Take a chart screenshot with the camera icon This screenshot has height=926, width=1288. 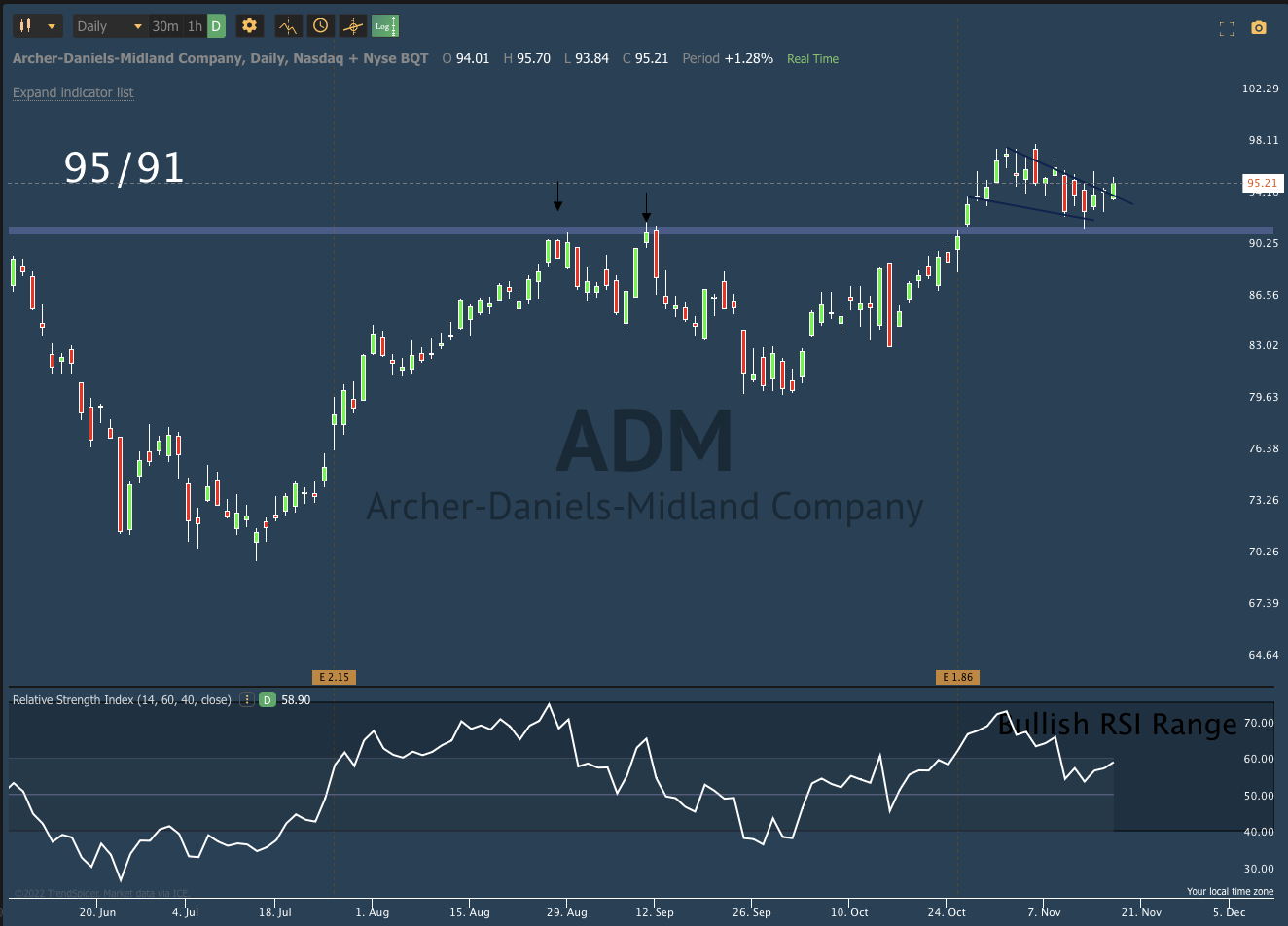click(1259, 29)
